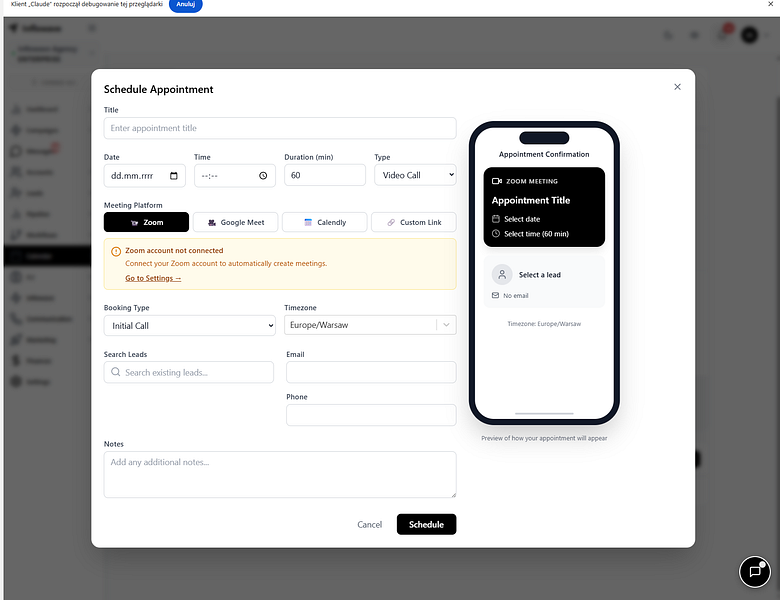Follow the Go to Settings link
Screen dimensions: 780x600
pyautogui.click(x=153, y=278)
